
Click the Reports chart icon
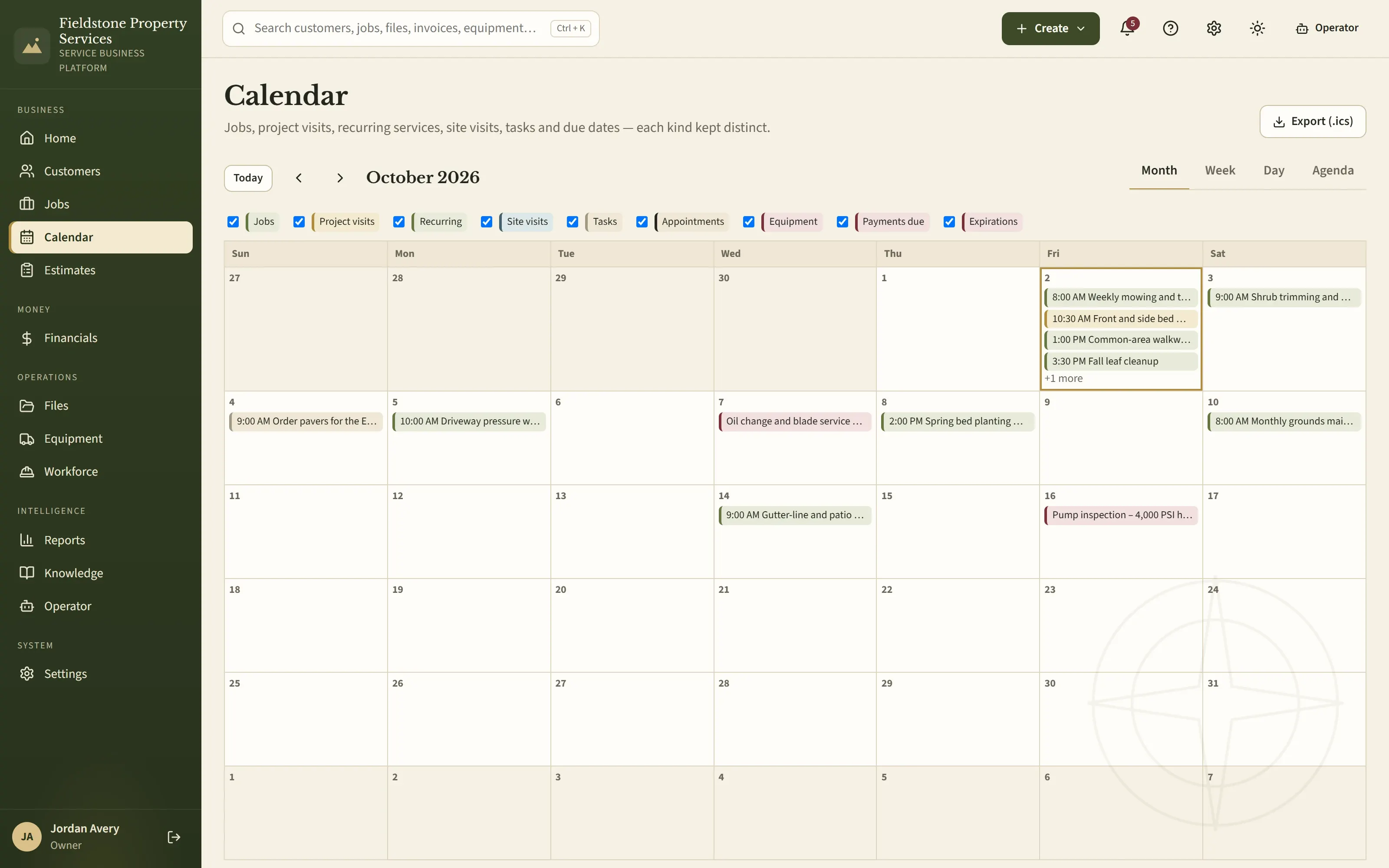pos(27,540)
